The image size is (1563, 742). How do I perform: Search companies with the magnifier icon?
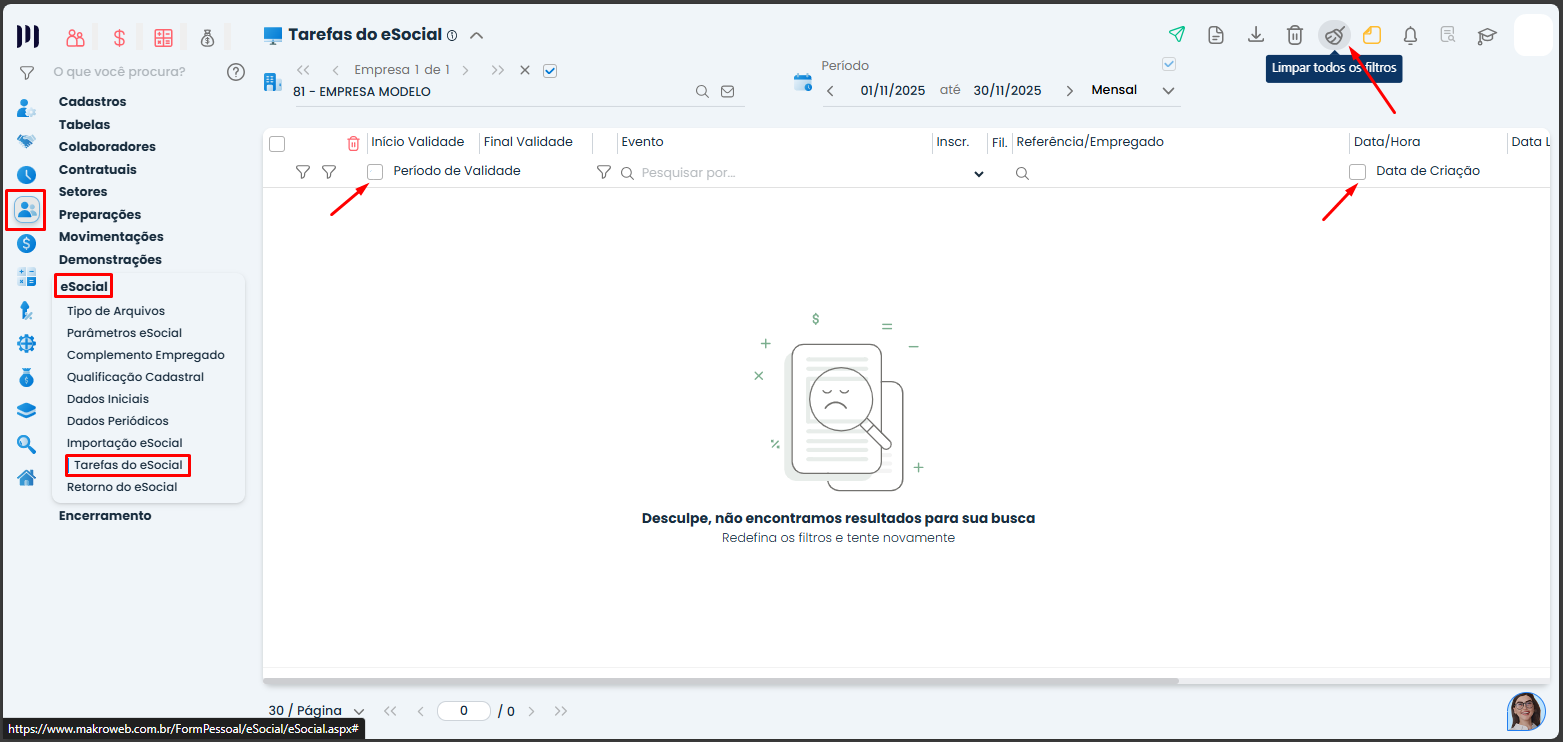tap(703, 91)
